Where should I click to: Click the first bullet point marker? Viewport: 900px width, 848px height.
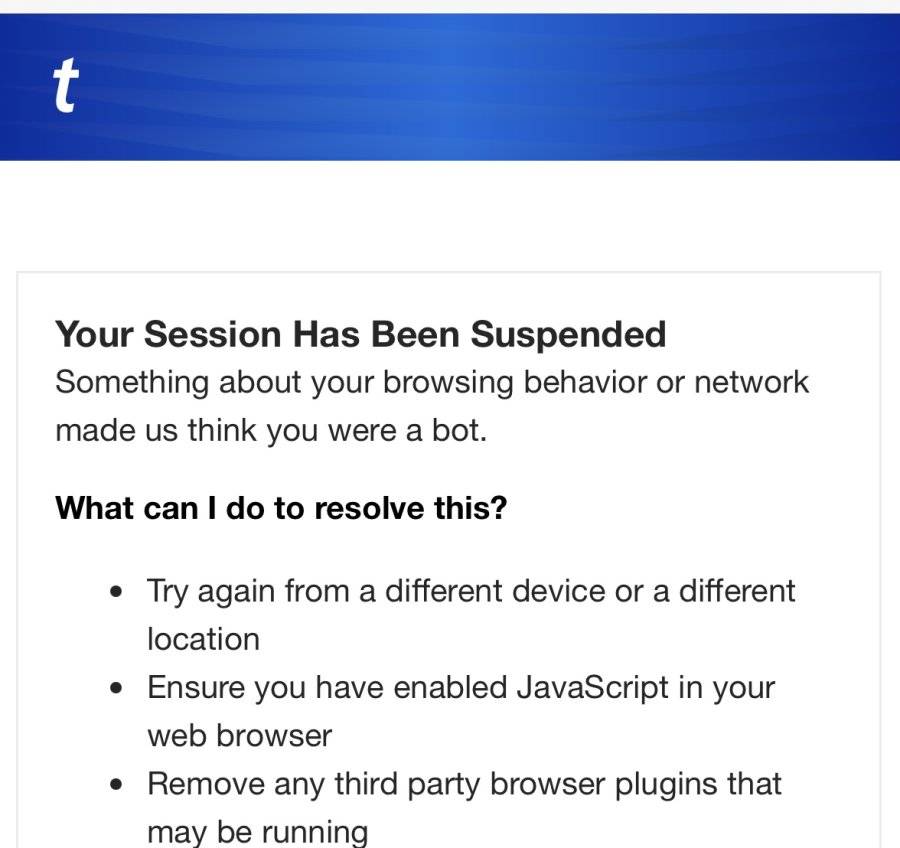(117, 591)
